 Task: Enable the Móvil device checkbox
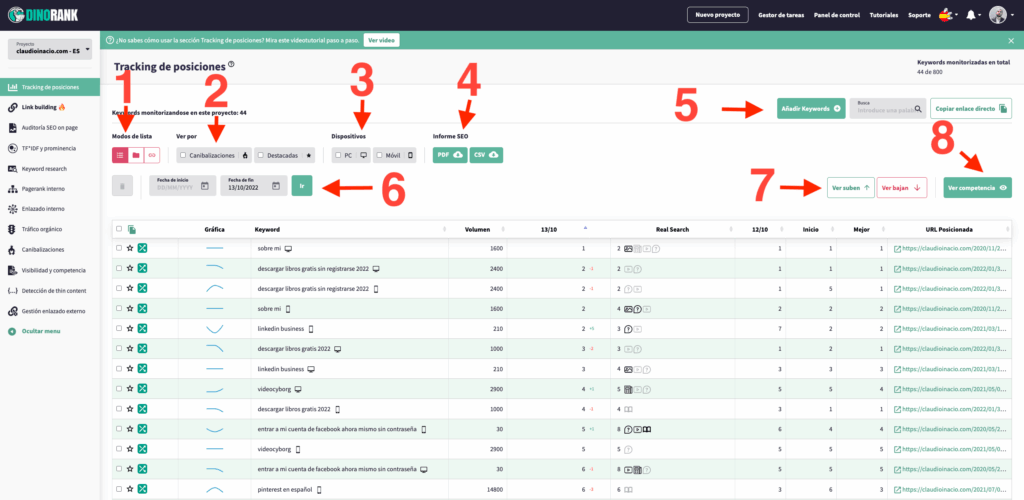[379, 155]
